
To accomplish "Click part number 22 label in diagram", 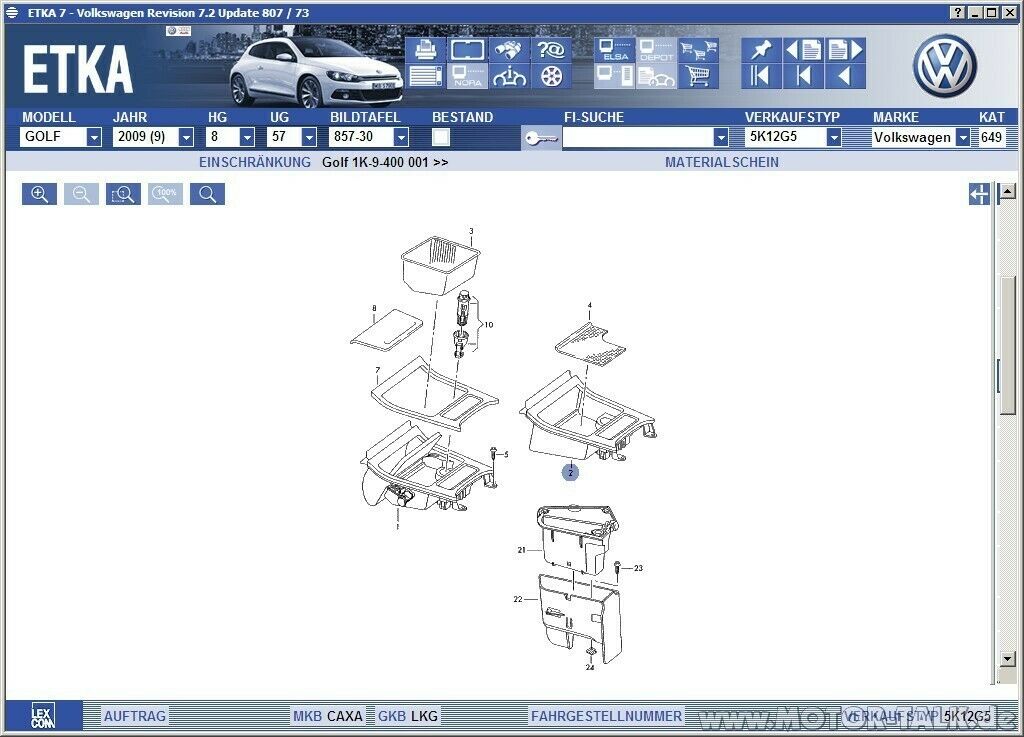I will tap(518, 599).
